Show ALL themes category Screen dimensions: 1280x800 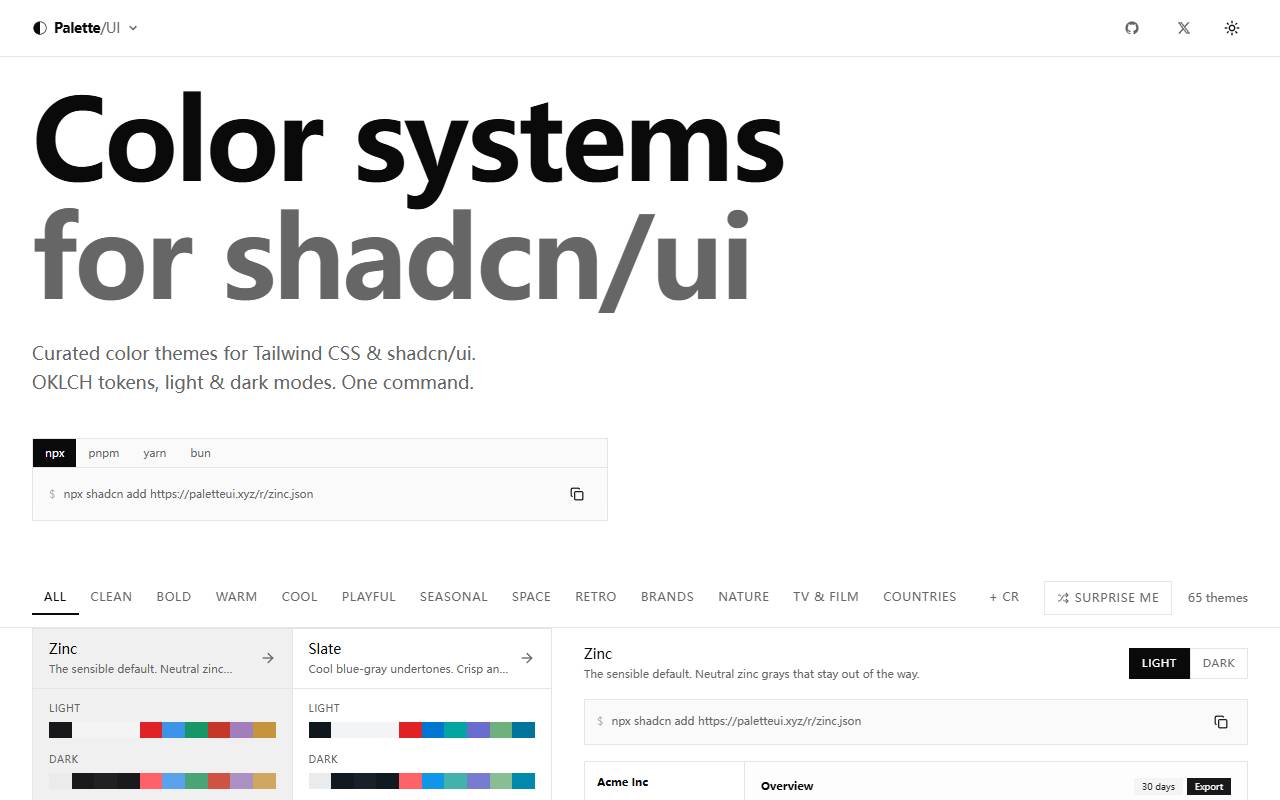[x=55, y=597]
